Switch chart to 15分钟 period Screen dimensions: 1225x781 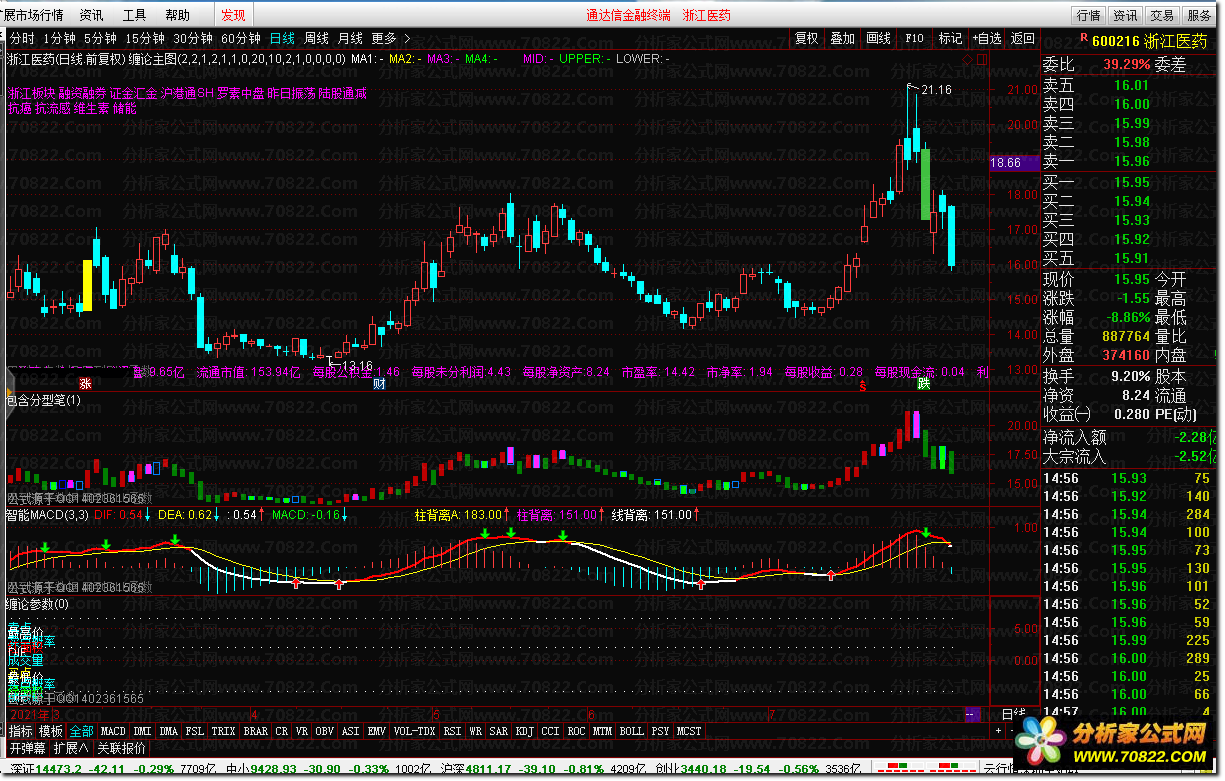pos(145,39)
